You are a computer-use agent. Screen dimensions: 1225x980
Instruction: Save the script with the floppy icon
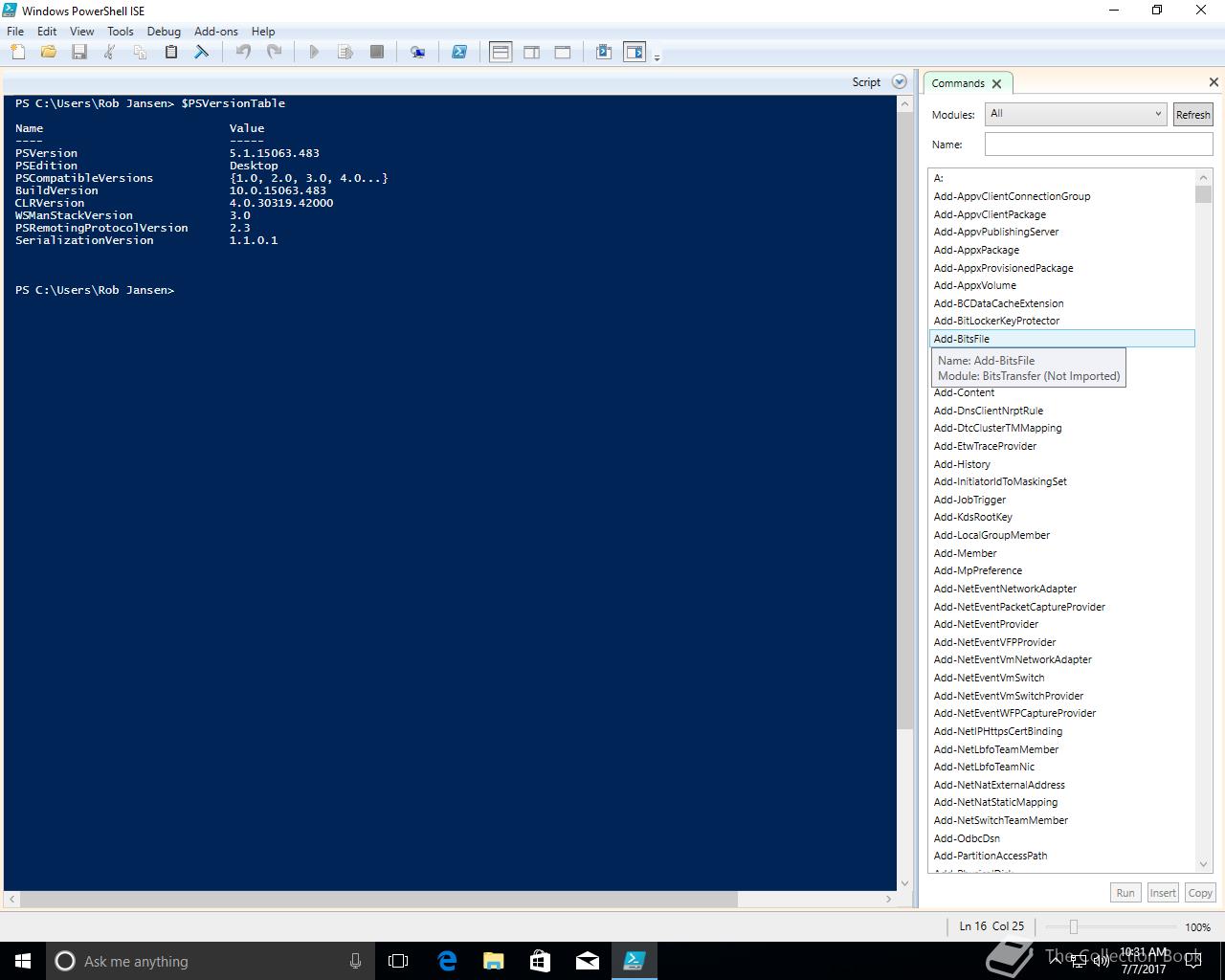click(x=79, y=53)
